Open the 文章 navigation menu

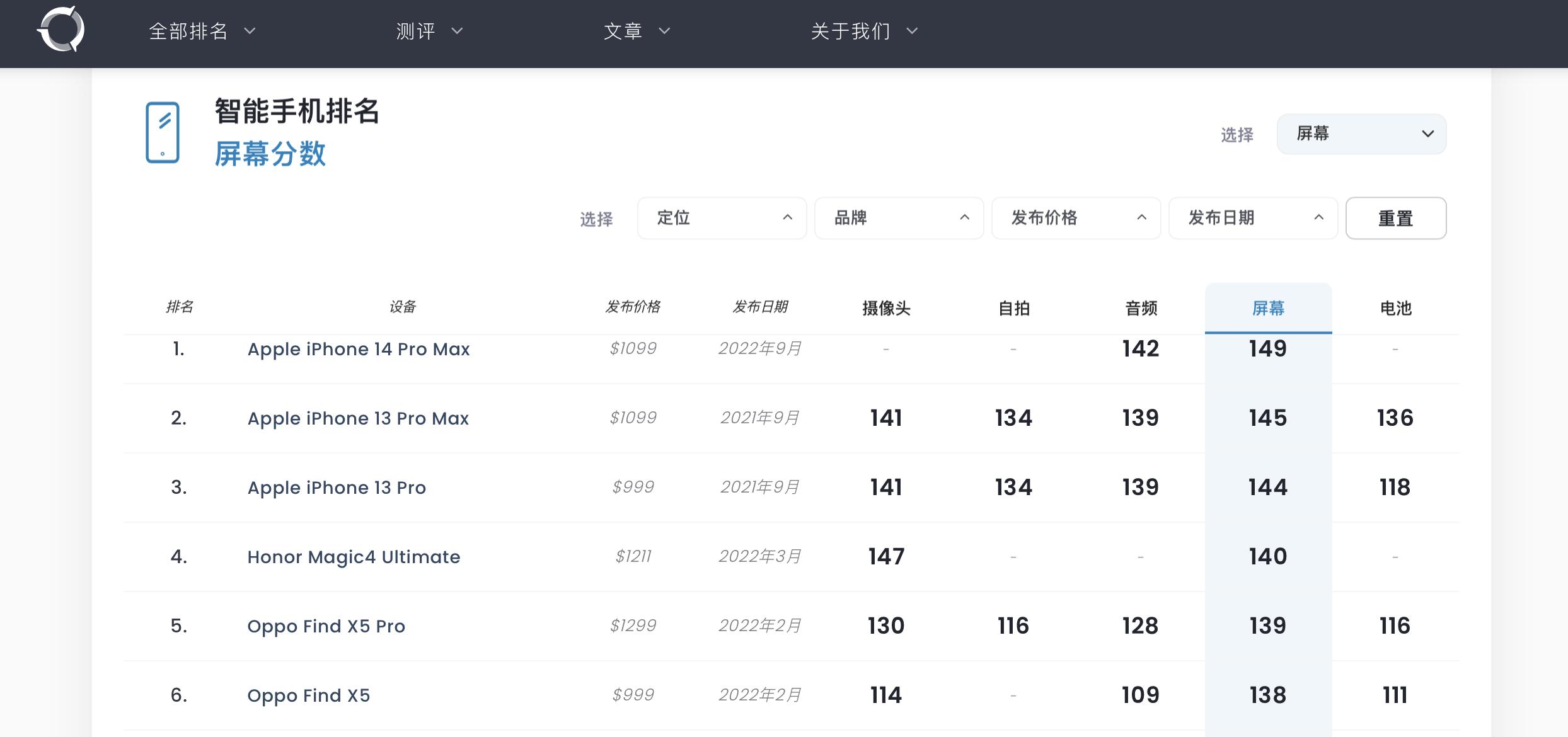pos(635,30)
